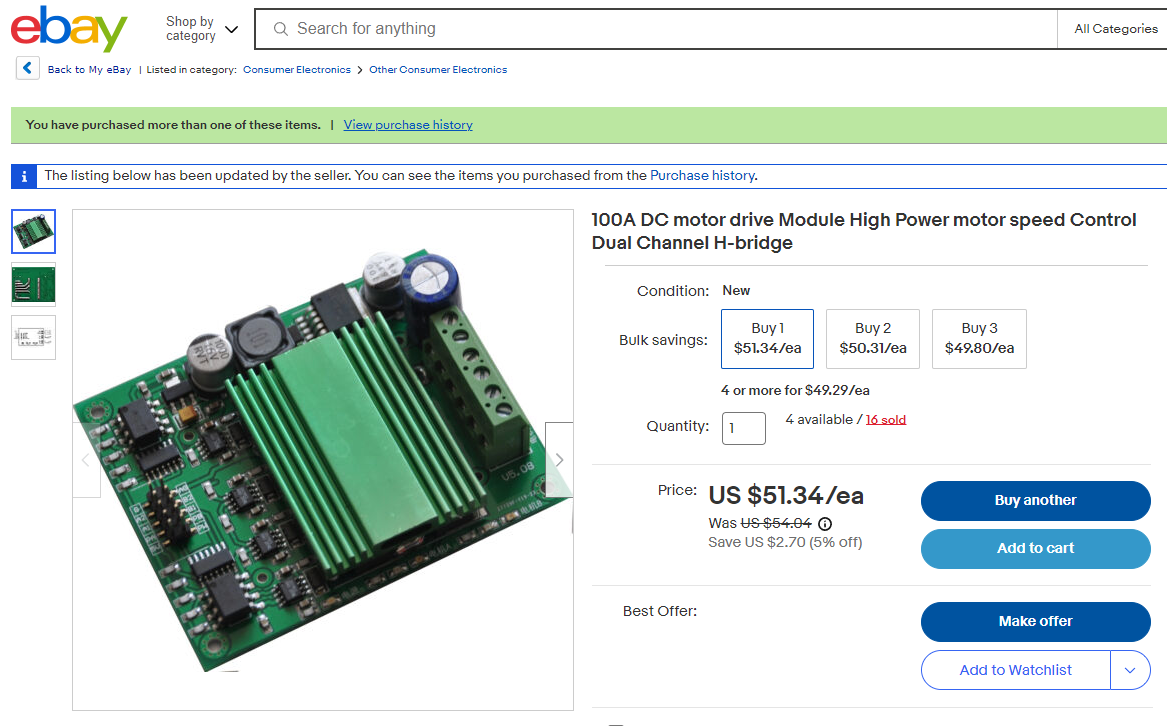Show next product image arrow

[559, 460]
